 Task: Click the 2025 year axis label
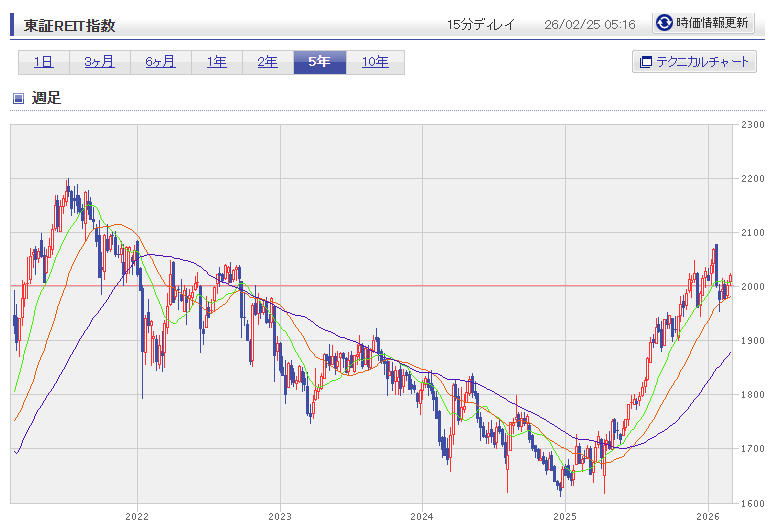pos(565,516)
